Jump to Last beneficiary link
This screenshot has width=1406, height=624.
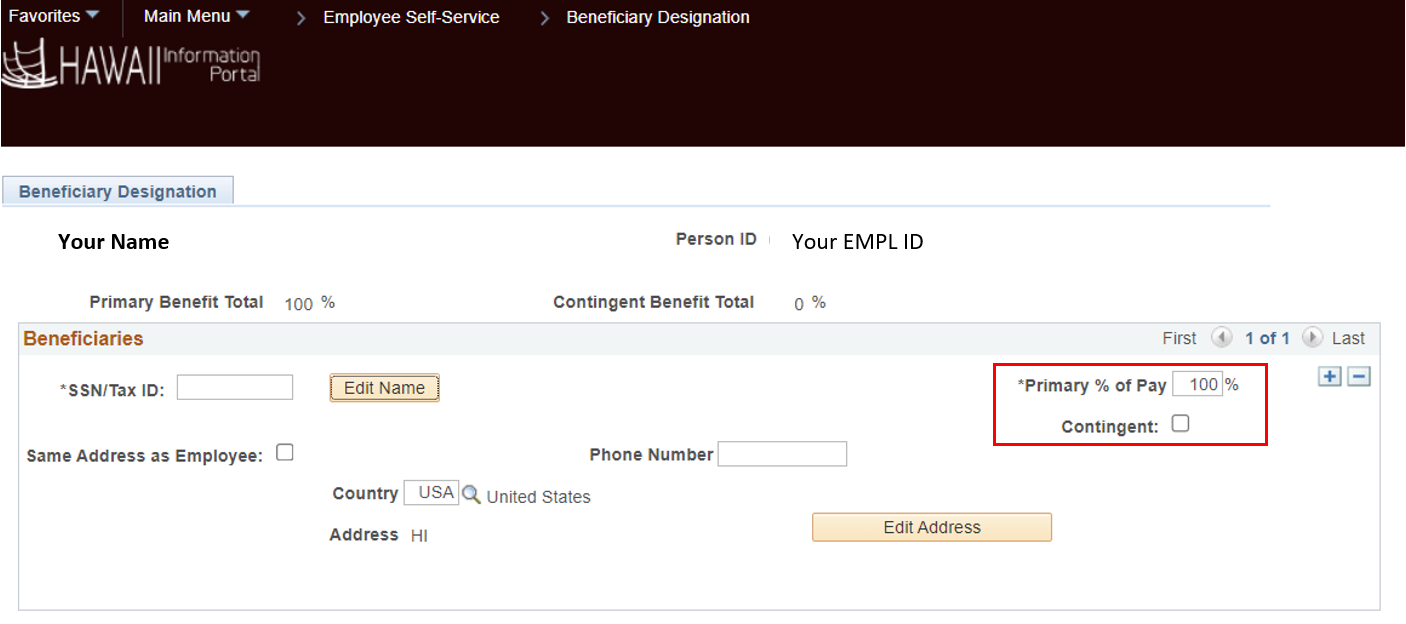click(x=1348, y=338)
